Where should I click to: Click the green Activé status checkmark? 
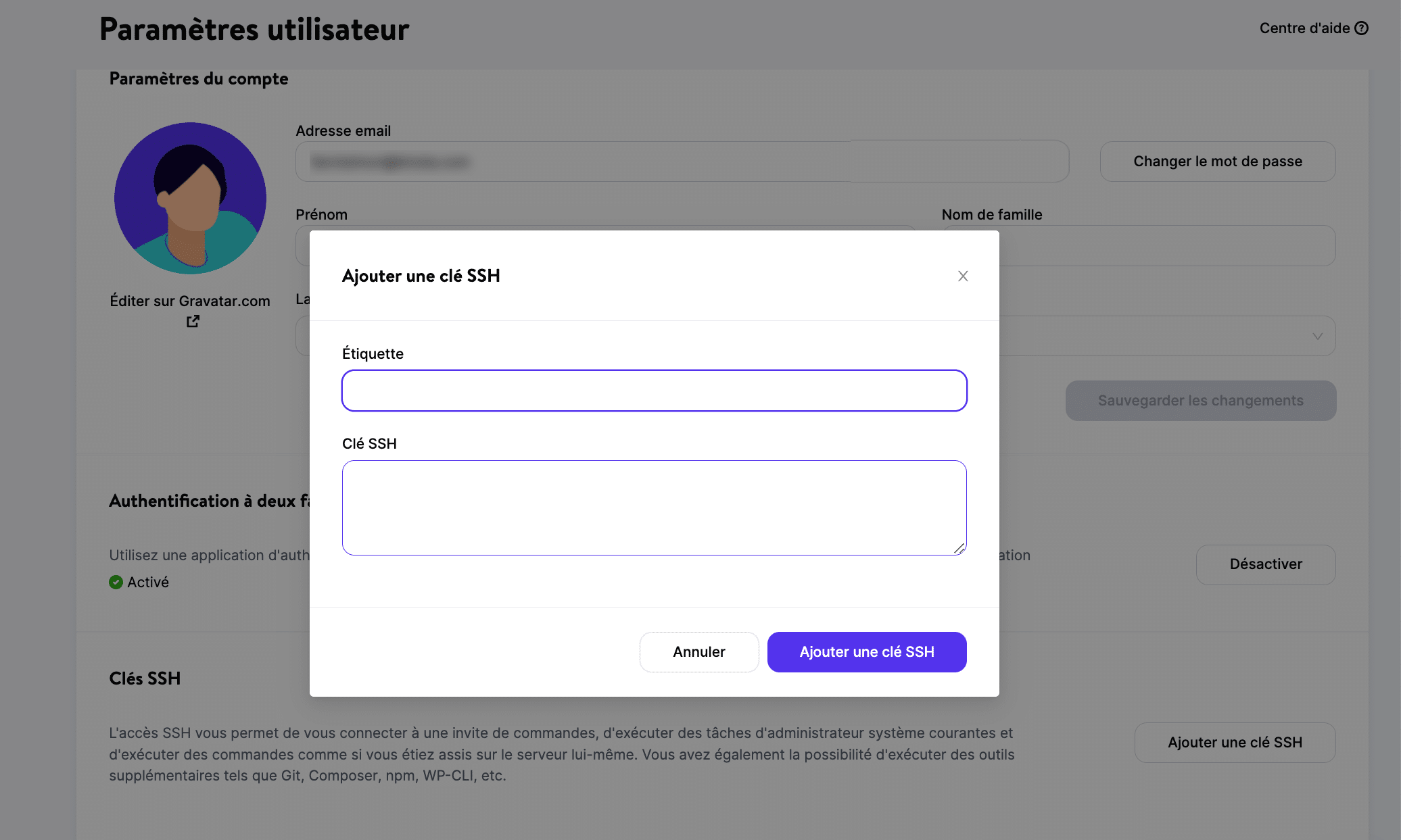click(x=117, y=582)
